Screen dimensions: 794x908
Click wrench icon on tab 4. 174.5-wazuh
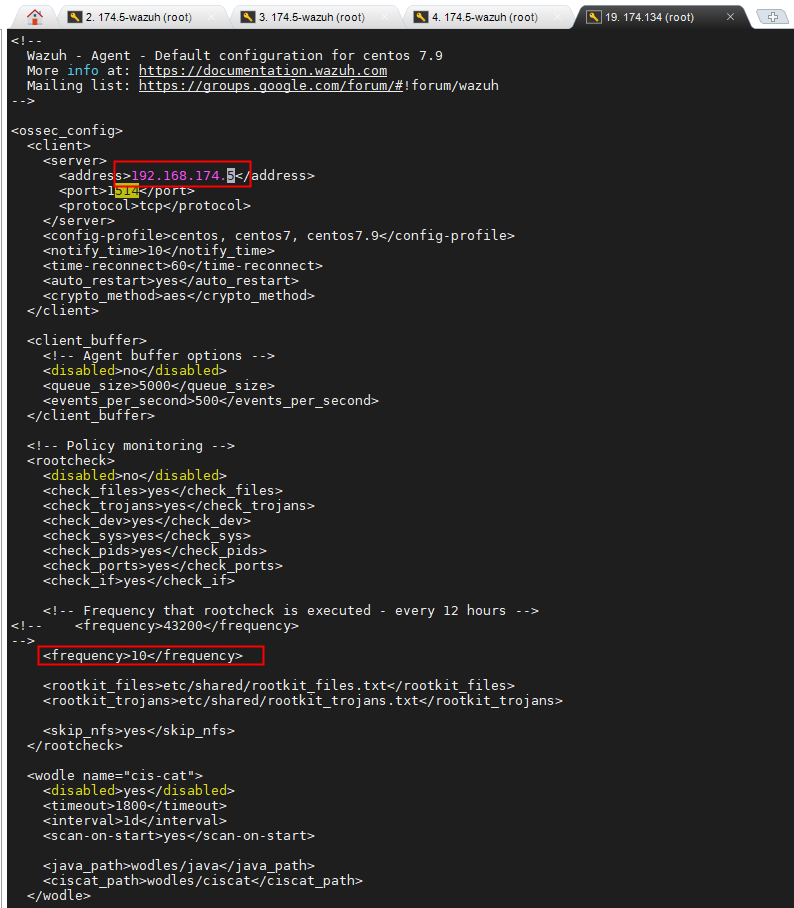click(420, 17)
